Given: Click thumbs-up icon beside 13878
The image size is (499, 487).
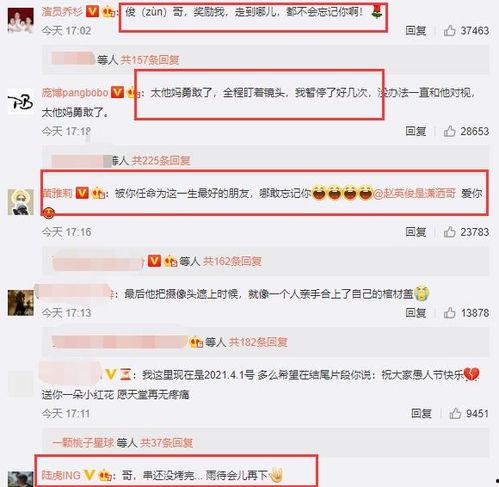Looking at the screenshot, I should (x=449, y=313).
